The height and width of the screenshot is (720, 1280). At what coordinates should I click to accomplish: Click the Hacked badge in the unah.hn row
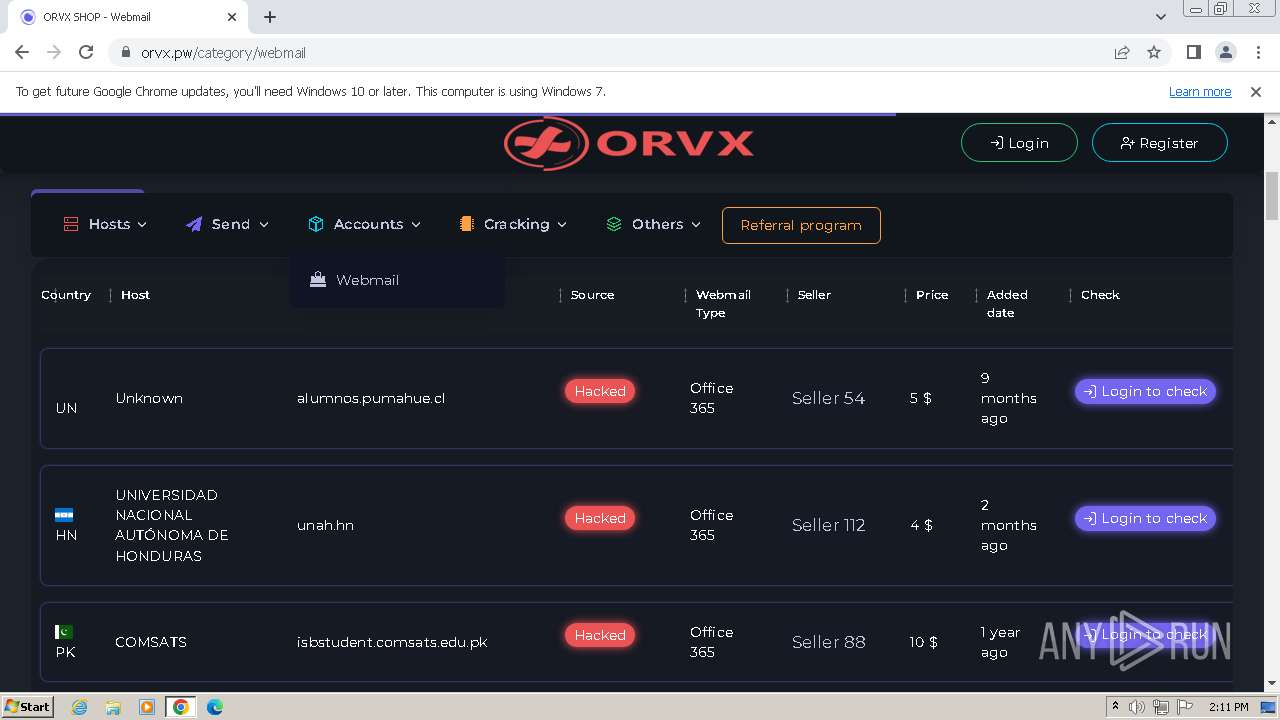pos(600,518)
